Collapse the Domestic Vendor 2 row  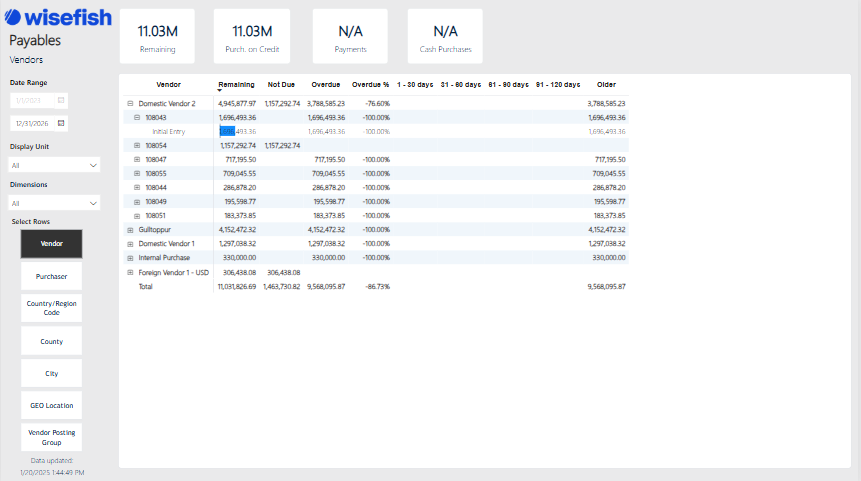click(x=129, y=103)
